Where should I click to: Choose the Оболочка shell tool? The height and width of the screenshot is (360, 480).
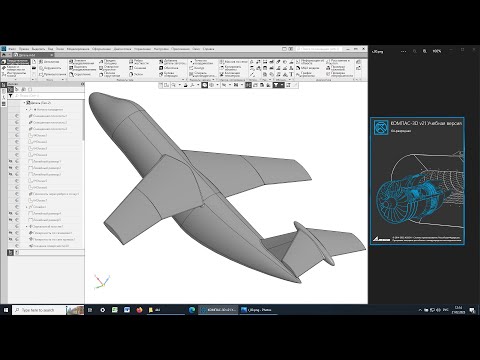click(169, 68)
